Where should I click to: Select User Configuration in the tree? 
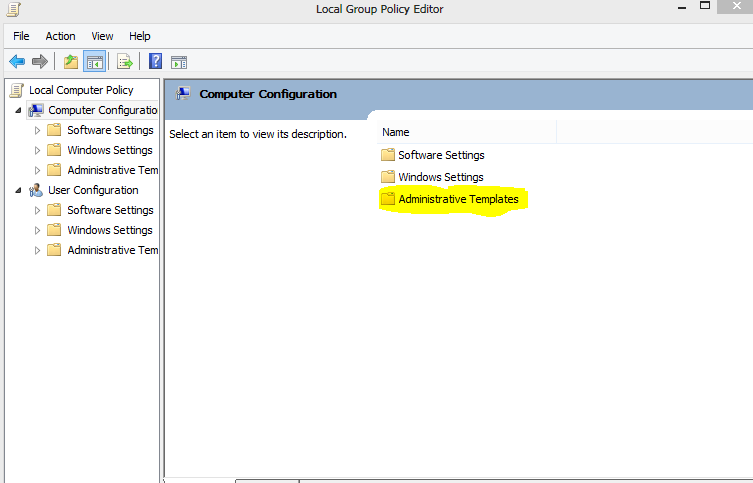coord(93,190)
